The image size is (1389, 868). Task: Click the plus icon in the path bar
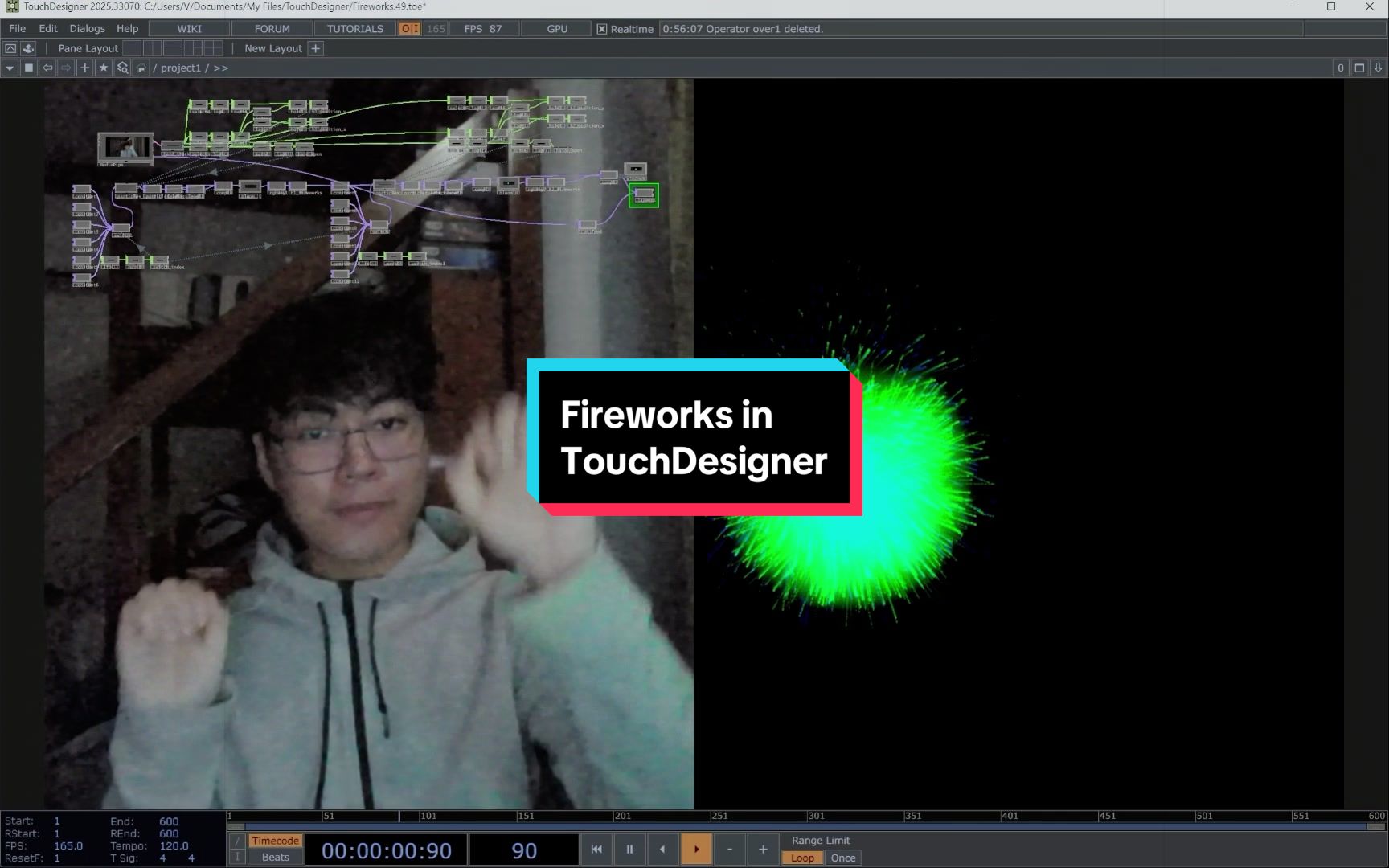[x=84, y=68]
